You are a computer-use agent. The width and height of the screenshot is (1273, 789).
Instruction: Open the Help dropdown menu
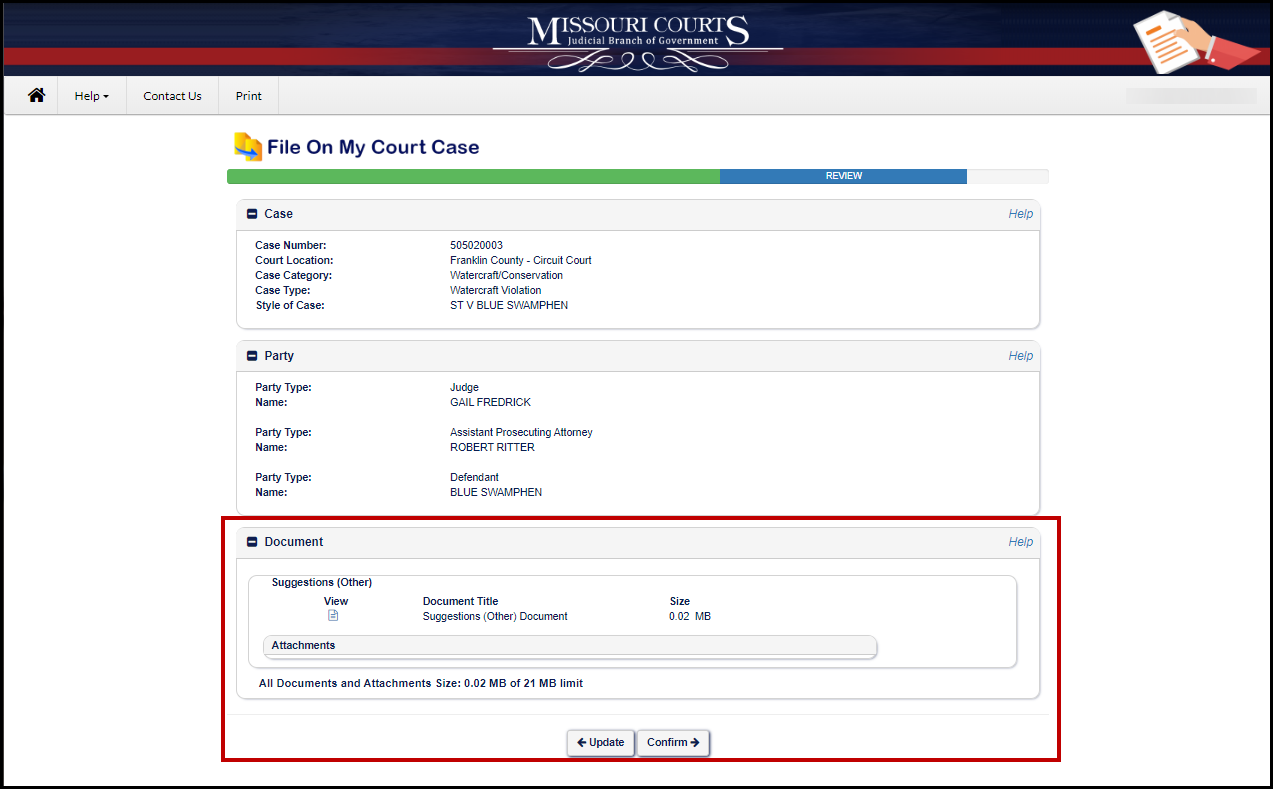click(x=91, y=96)
